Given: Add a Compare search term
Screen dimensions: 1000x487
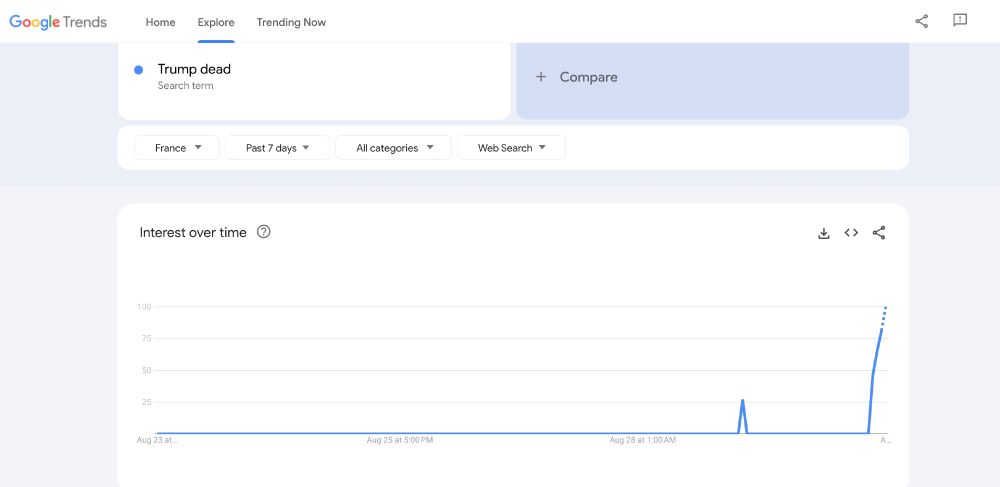Looking at the screenshot, I should coord(712,77).
